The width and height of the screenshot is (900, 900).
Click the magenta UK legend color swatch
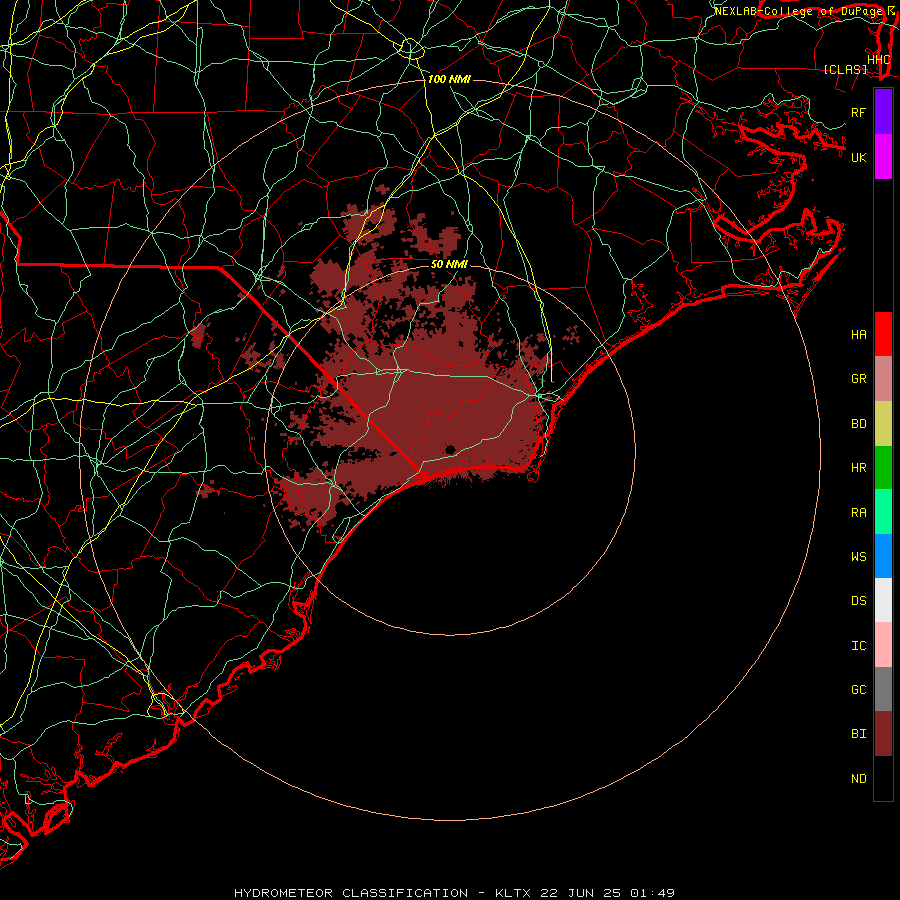click(883, 157)
